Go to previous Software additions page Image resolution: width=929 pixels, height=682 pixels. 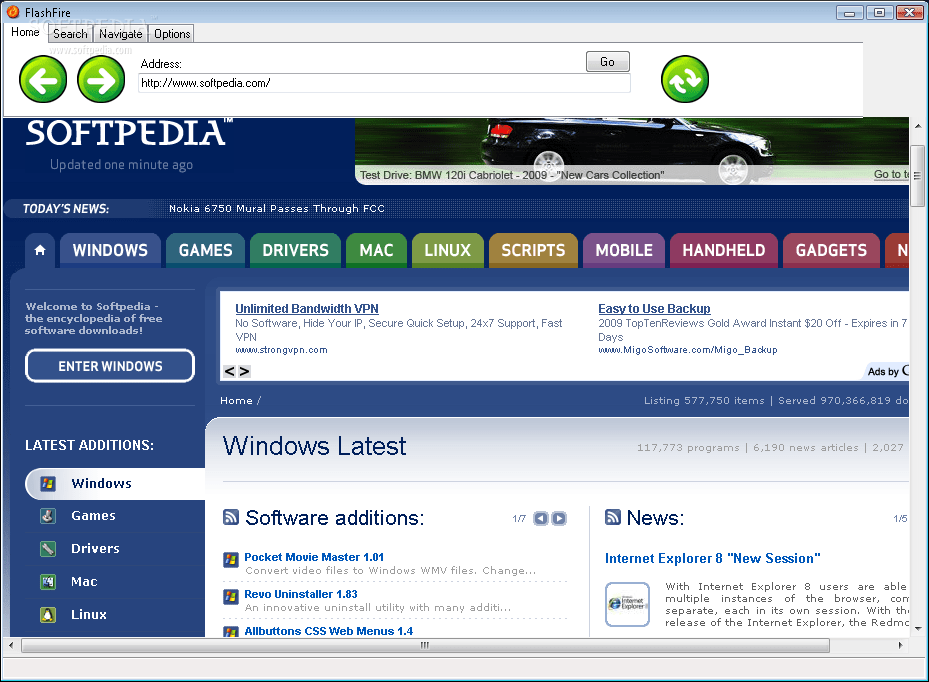[540, 518]
